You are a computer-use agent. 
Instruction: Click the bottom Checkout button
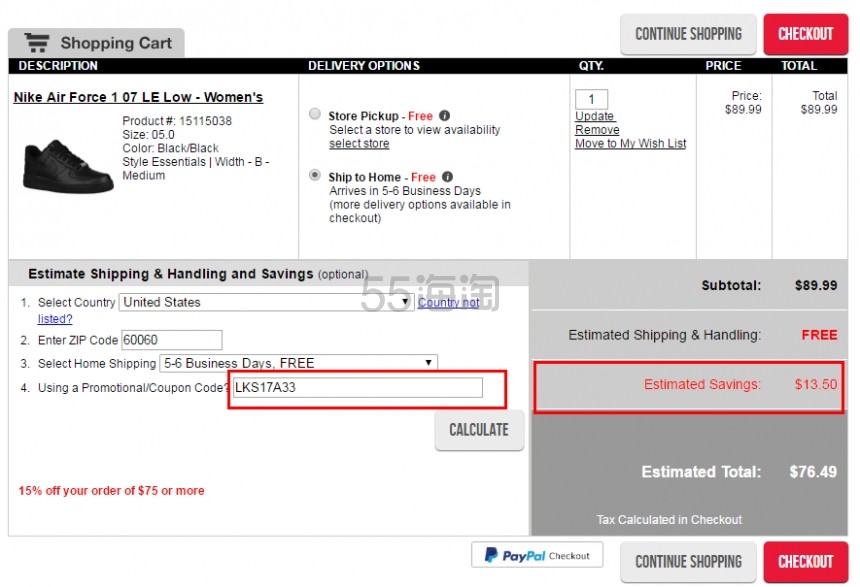pos(805,562)
